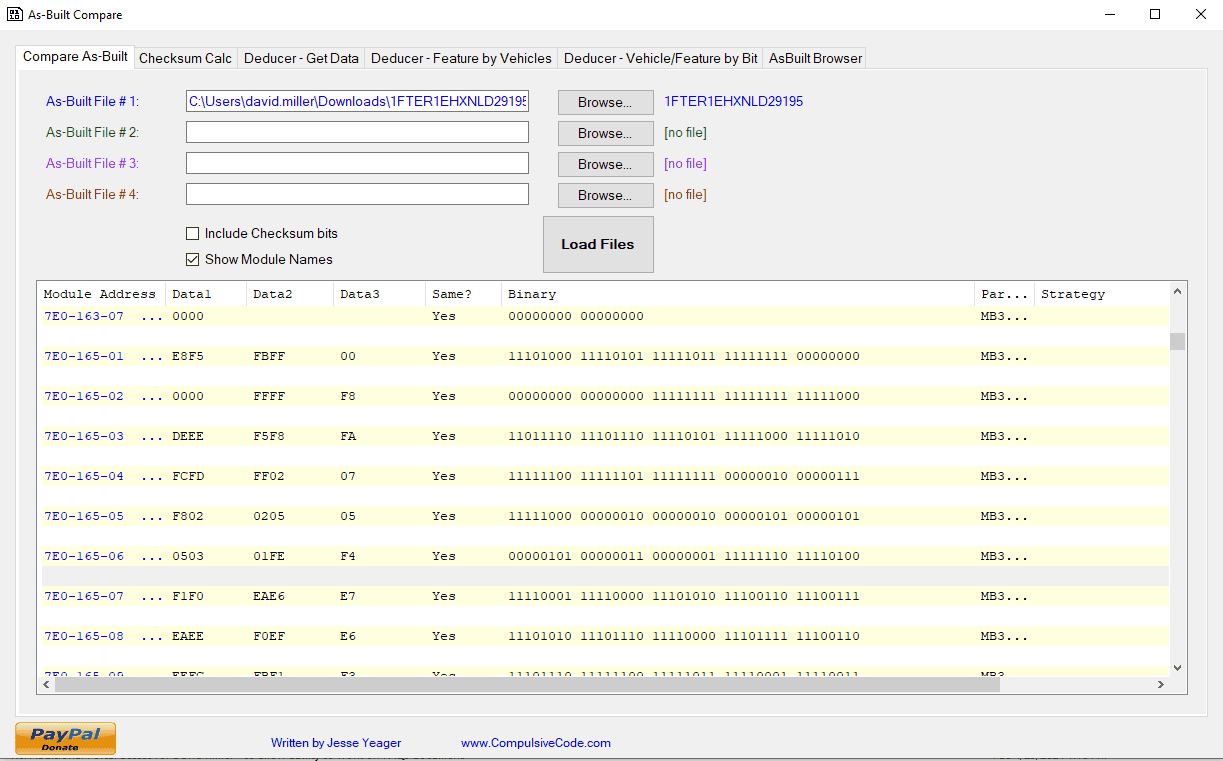1223x761 pixels.
Task: Open Deducer - Vehicle/Feature by Bit tab
Action: [x=660, y=59]
